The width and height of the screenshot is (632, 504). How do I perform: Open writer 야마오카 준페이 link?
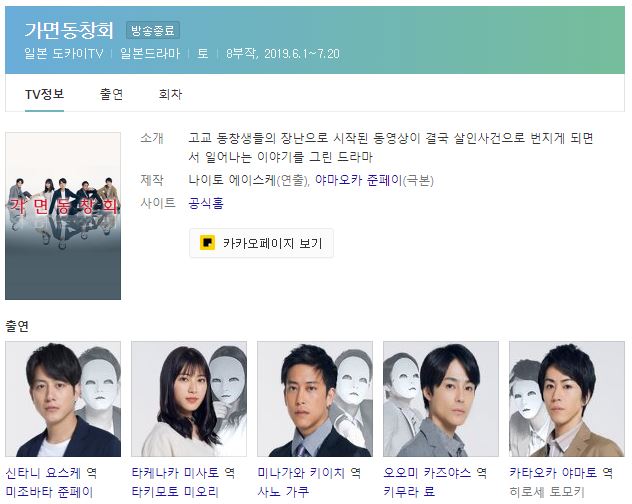[x=359, y=180]
